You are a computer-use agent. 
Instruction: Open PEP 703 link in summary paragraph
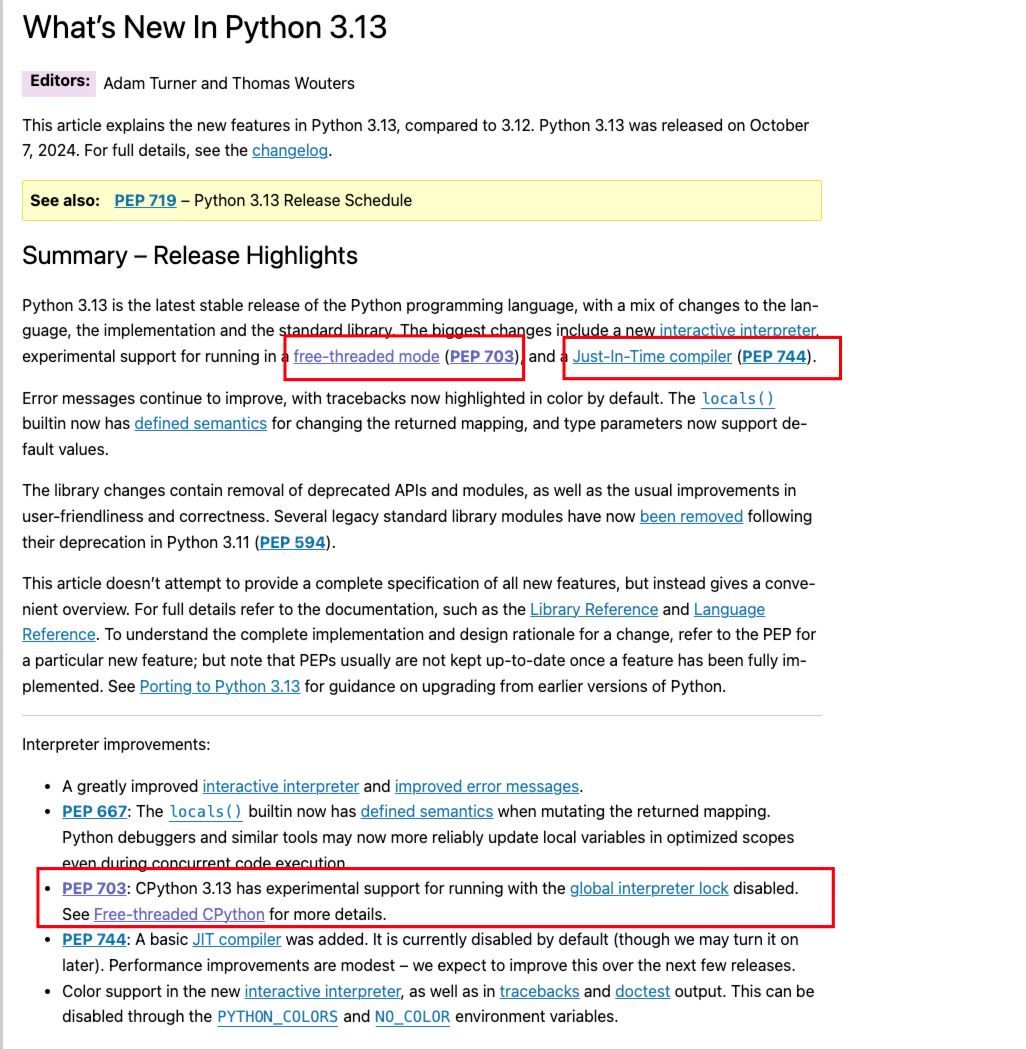click(482, 357)
